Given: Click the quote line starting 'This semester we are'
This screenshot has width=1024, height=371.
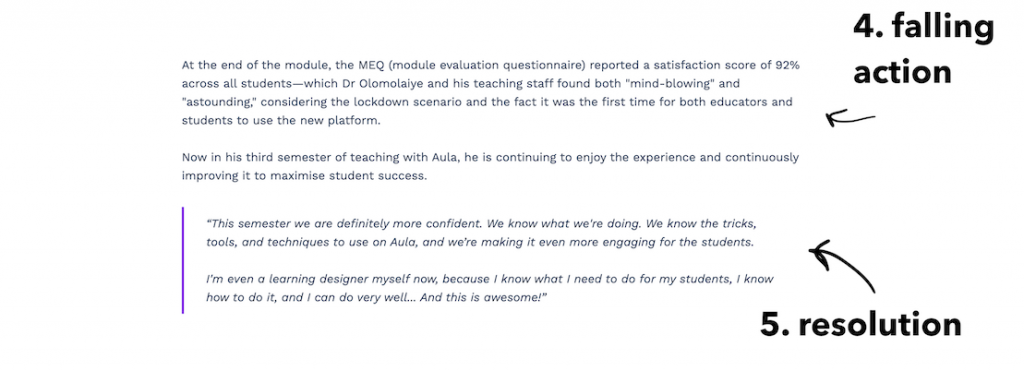Looking at the screenshot, I should point(481,223).
